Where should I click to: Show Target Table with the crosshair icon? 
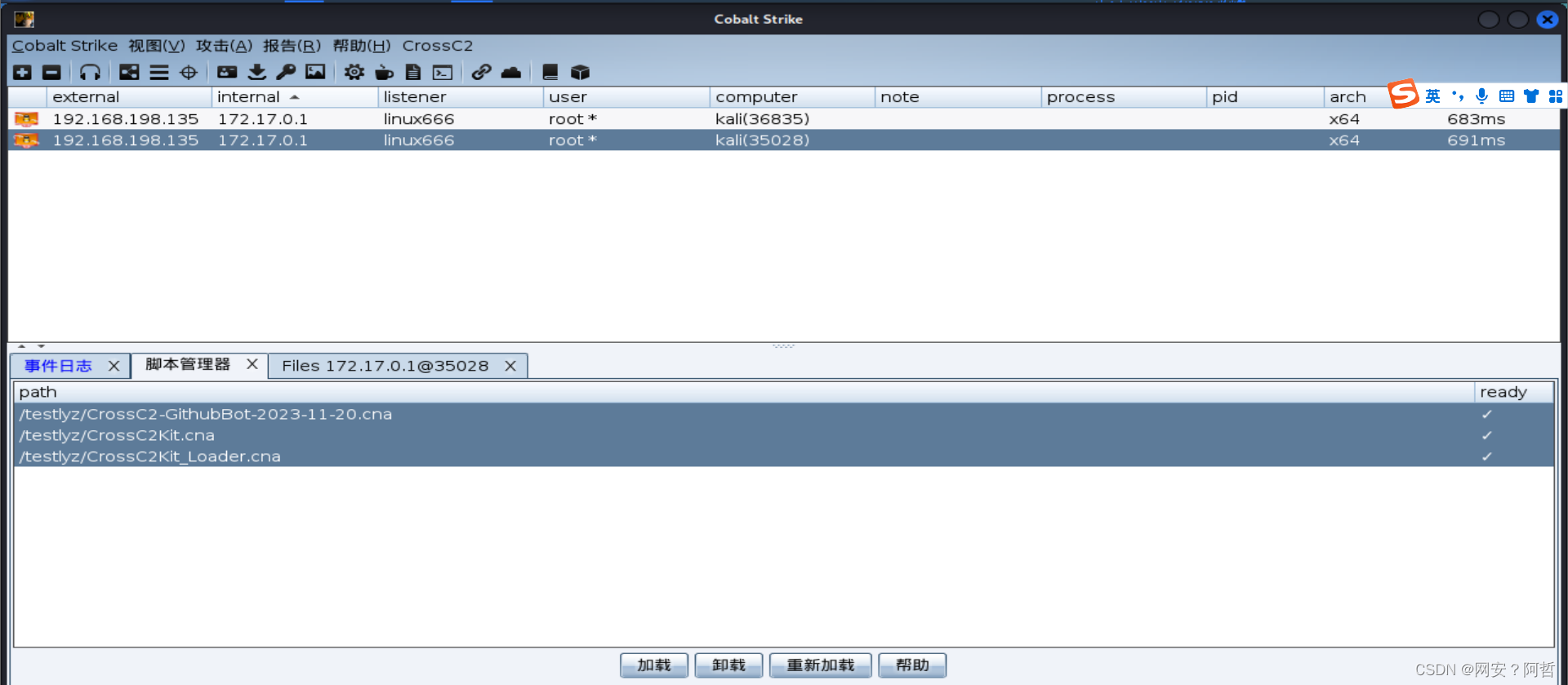[189, 73]
